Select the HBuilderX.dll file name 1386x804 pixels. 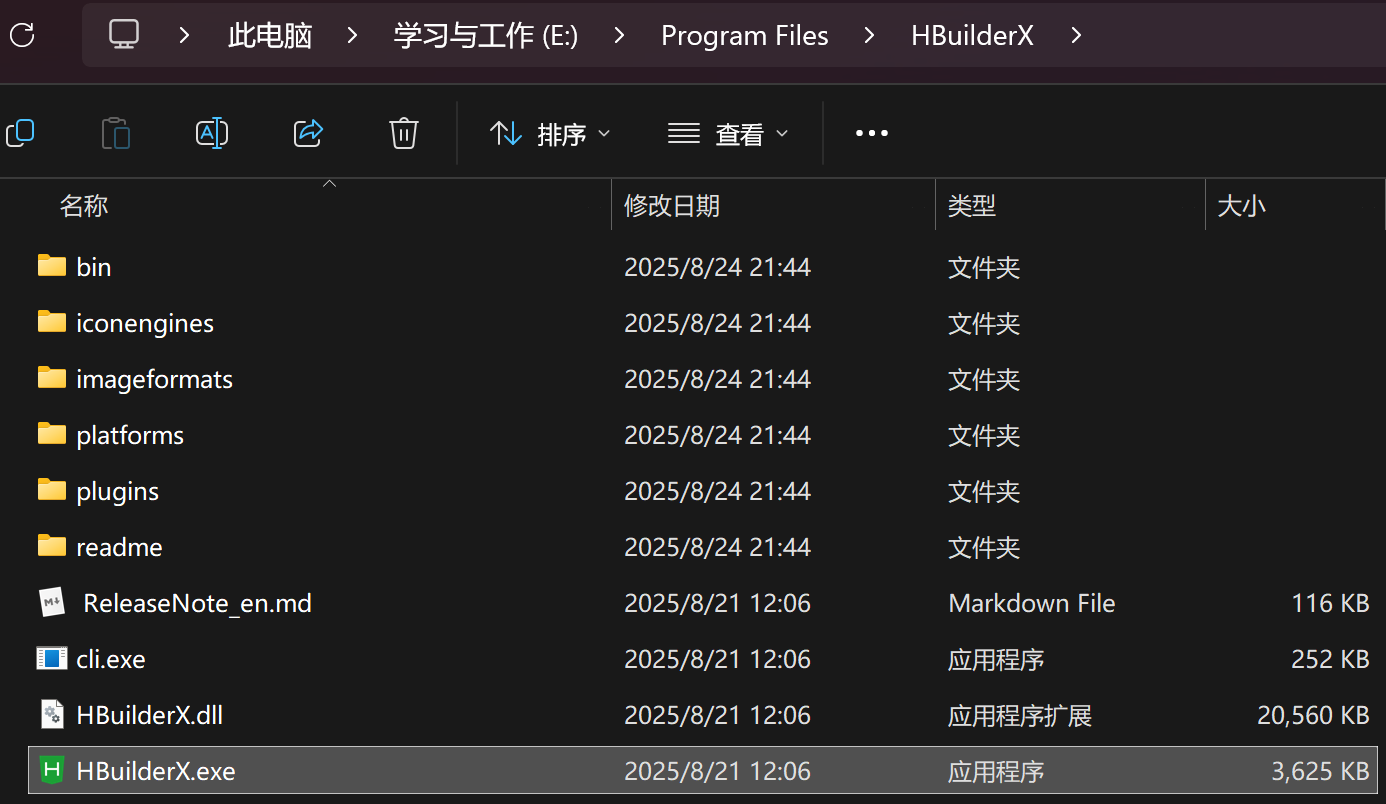point(150,715)
